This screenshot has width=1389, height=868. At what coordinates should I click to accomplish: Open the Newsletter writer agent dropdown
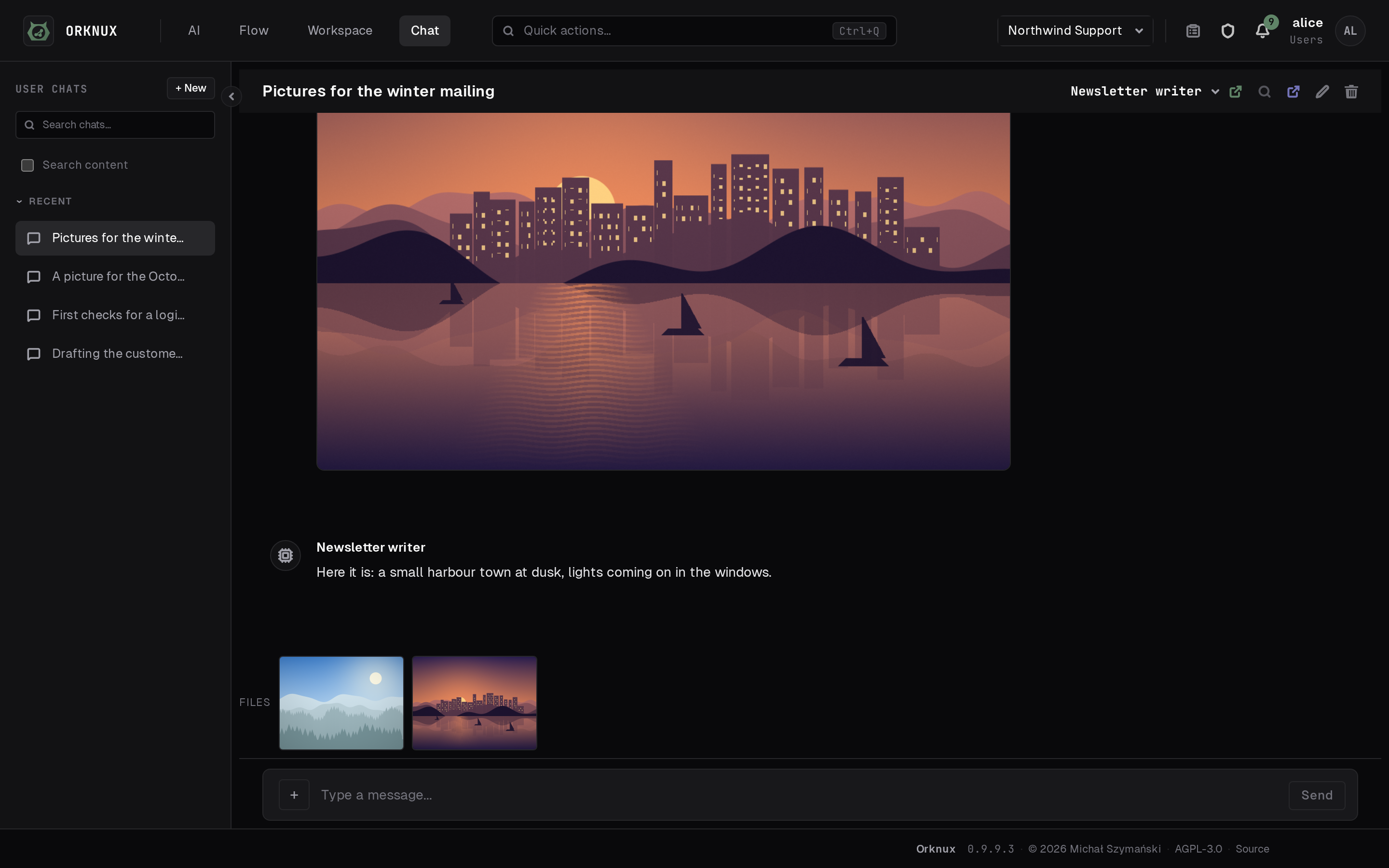click(x=1144, y=92)
